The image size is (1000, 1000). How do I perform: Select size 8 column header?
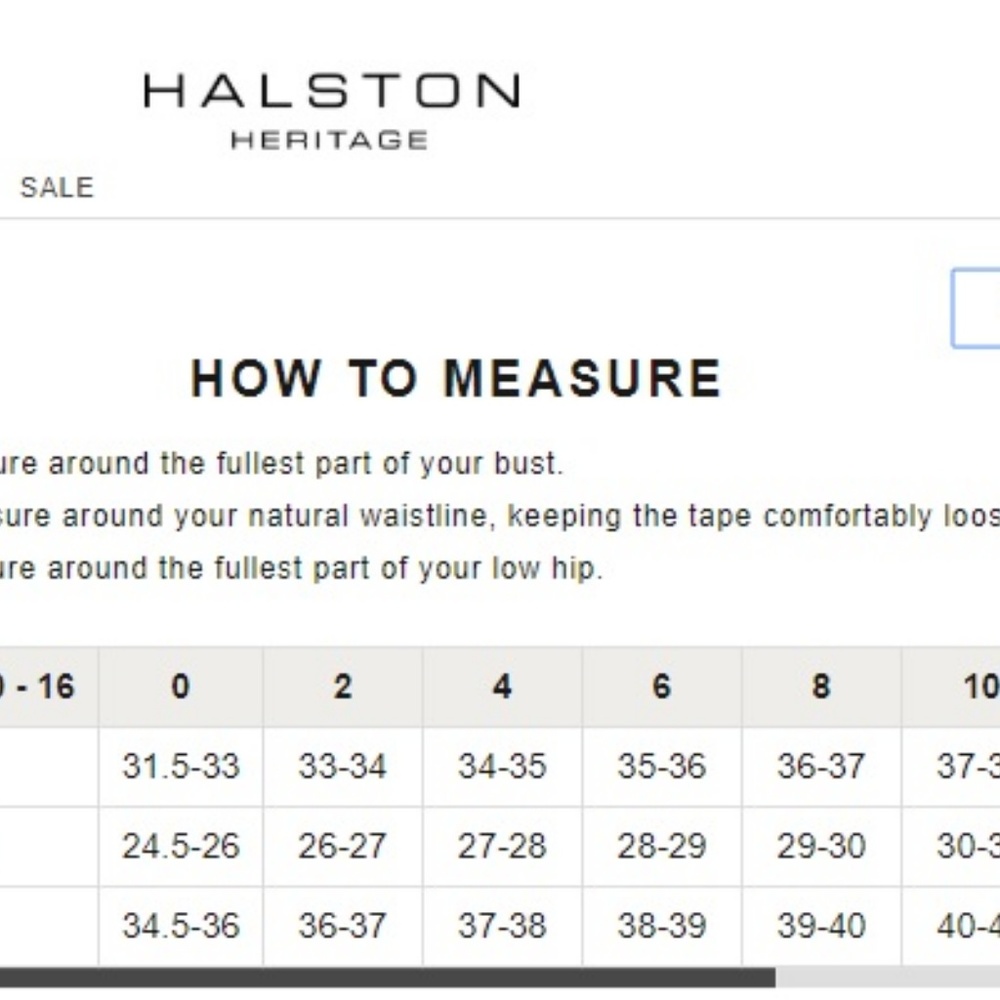point(821,687)
